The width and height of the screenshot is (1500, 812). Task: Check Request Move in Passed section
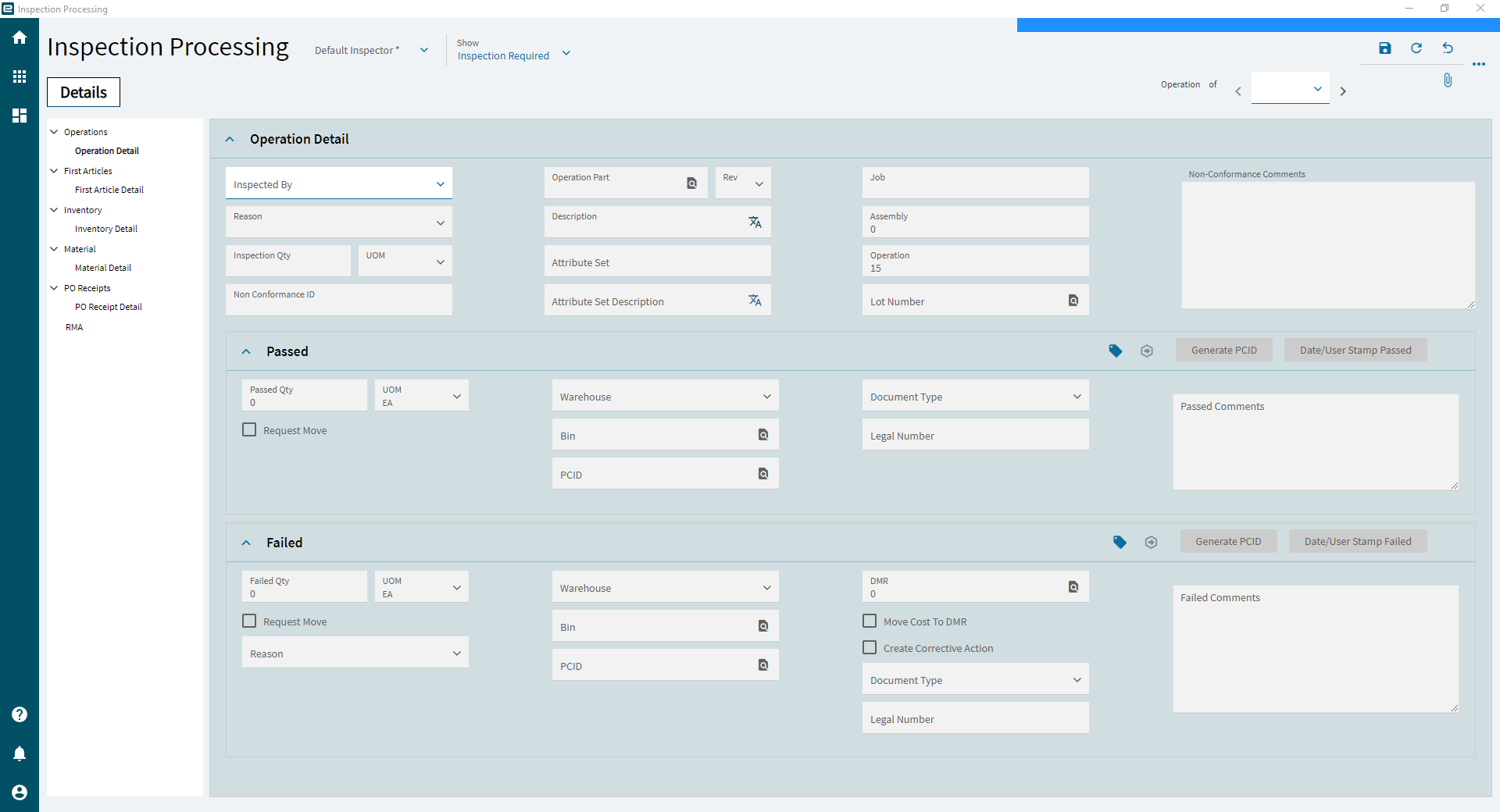(249, 429)
